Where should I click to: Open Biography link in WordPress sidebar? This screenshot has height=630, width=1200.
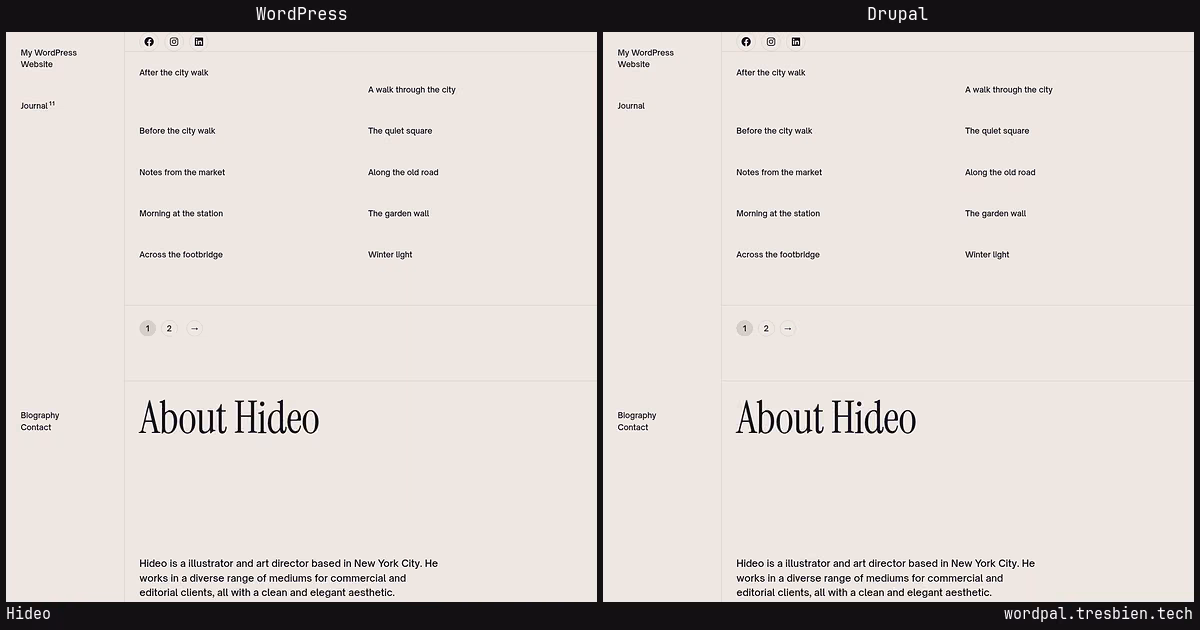tap(40, 415)
